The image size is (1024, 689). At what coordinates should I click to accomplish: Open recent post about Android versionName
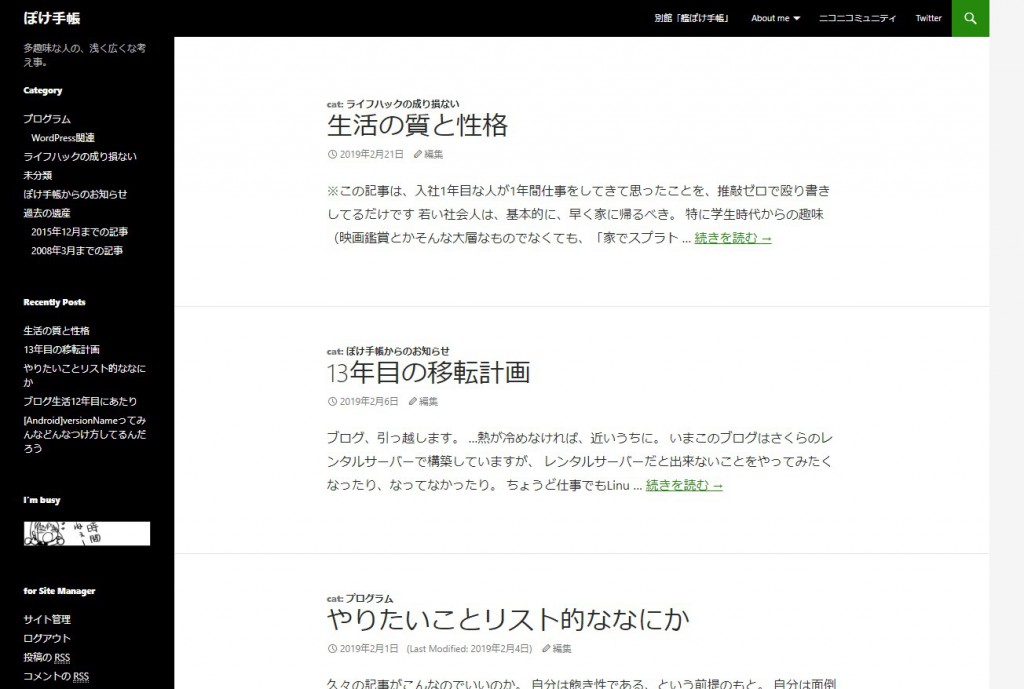[85, 434]
